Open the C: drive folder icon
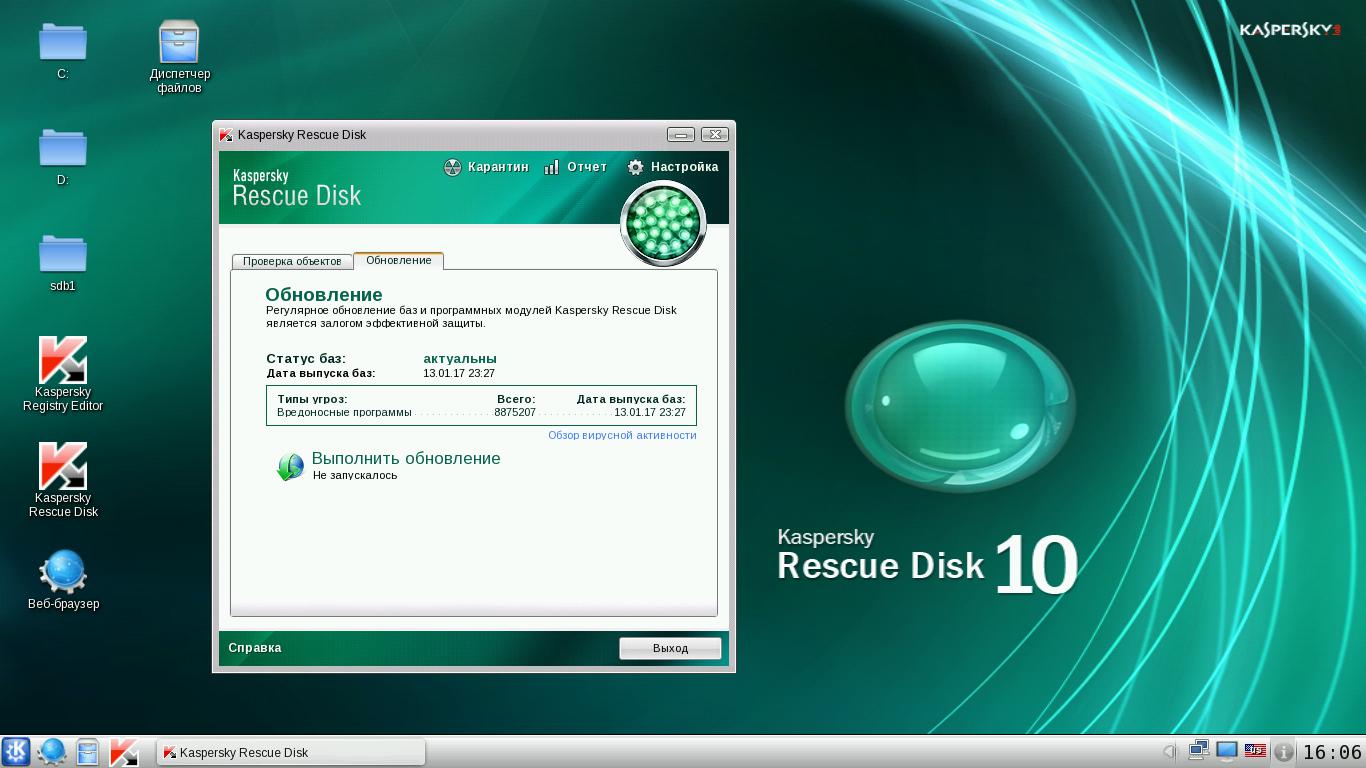 [62, 42]
